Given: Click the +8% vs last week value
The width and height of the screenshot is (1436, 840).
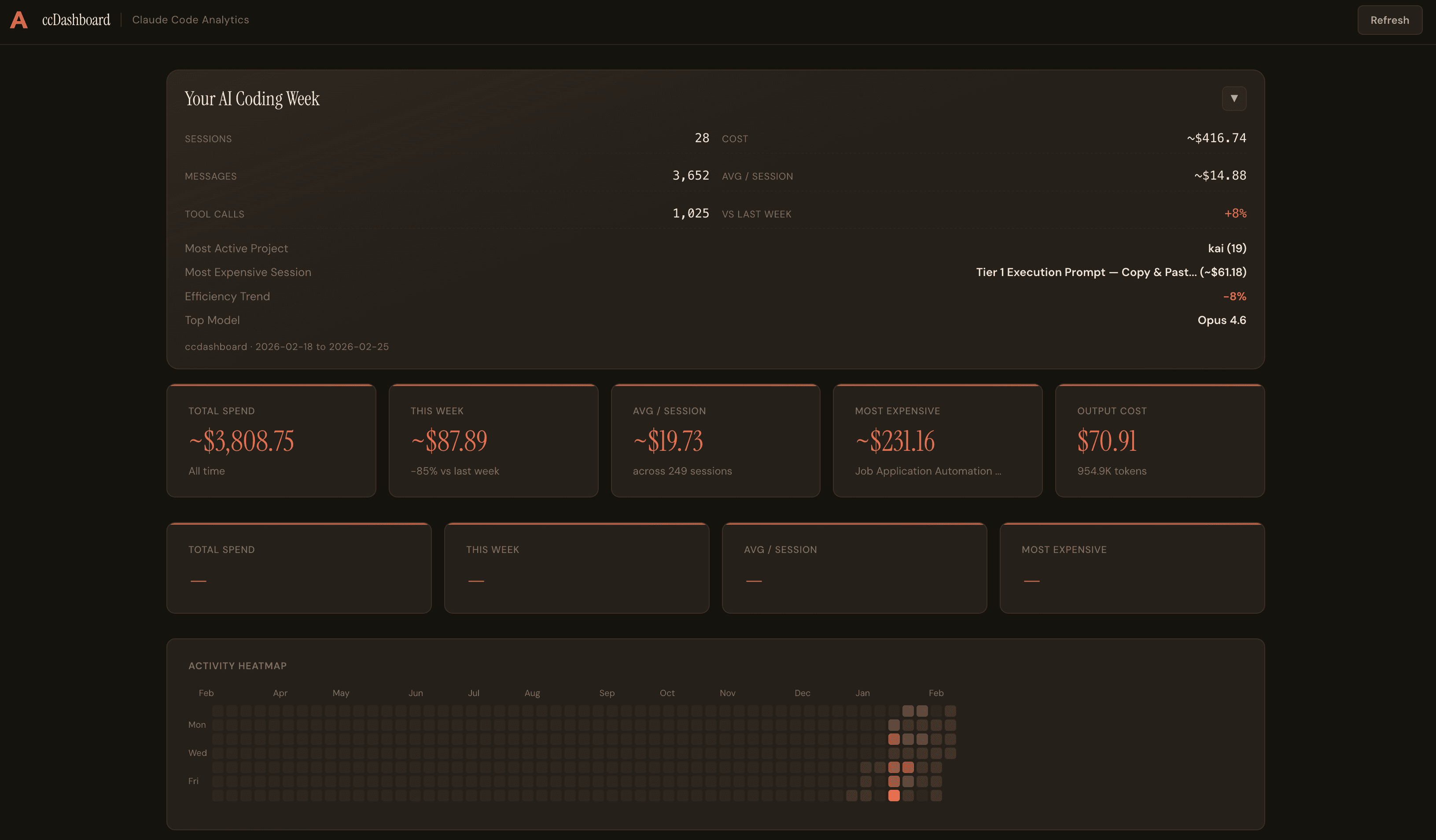Looking at the screenshot, I should (1235, 213).
